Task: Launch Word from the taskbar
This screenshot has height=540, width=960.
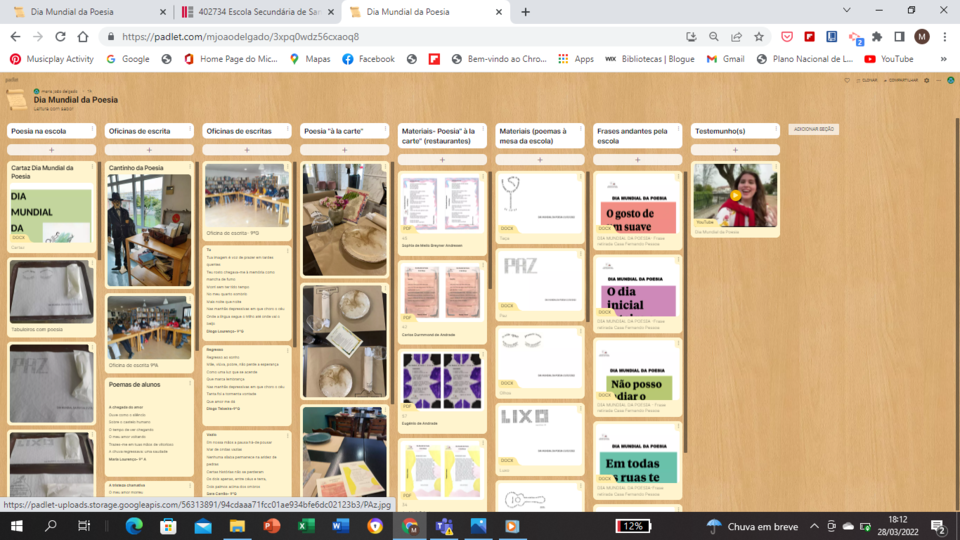Action: coord(340,526)
